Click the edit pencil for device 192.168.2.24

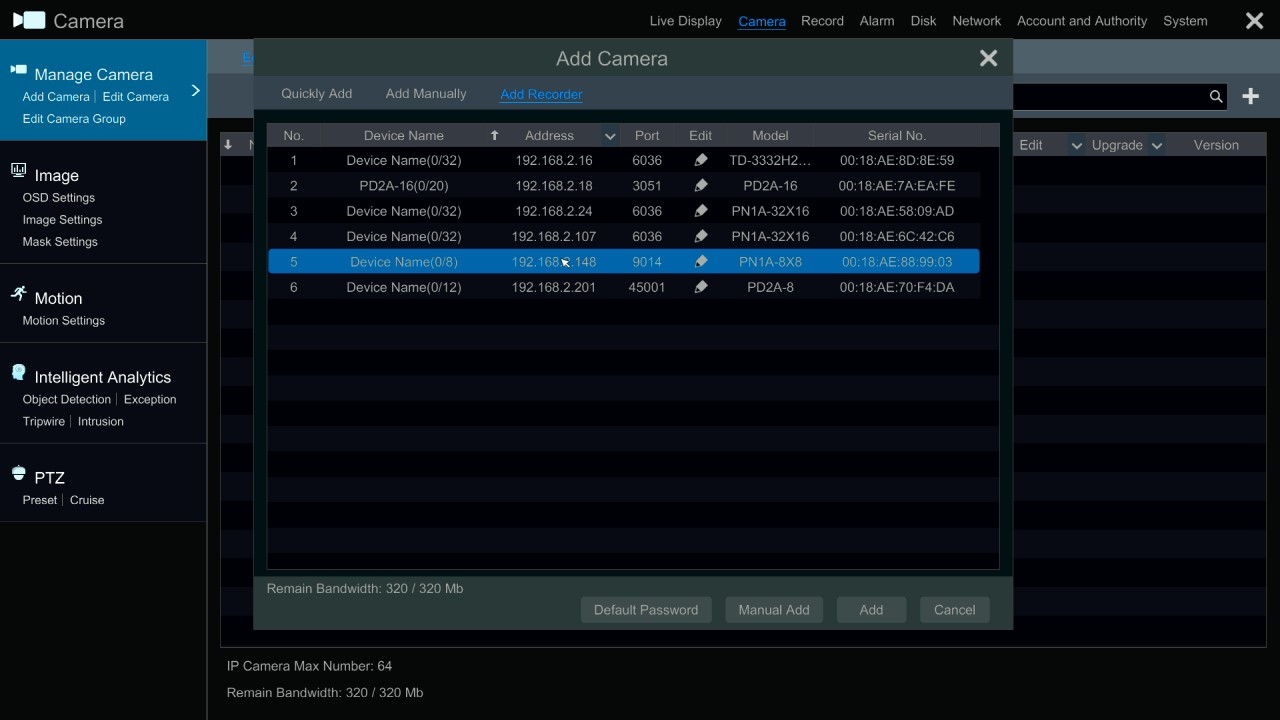[701, 211]
